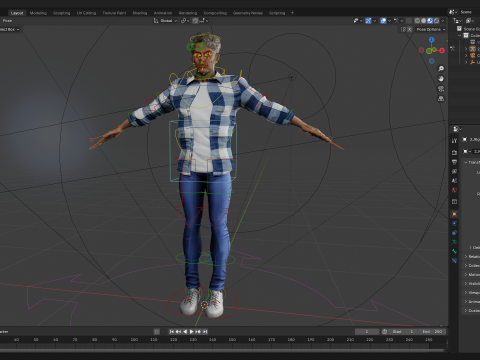Open the Output properties tab
Viewport: 480px width, 360px height.
click(454, 162)
